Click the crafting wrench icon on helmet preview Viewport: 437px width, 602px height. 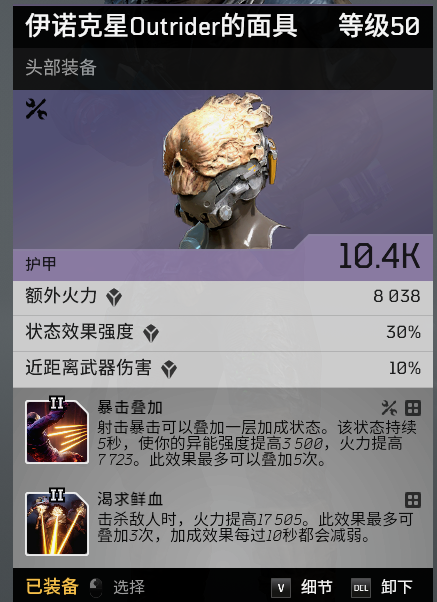pyautogui.click(x=36, y=109)
